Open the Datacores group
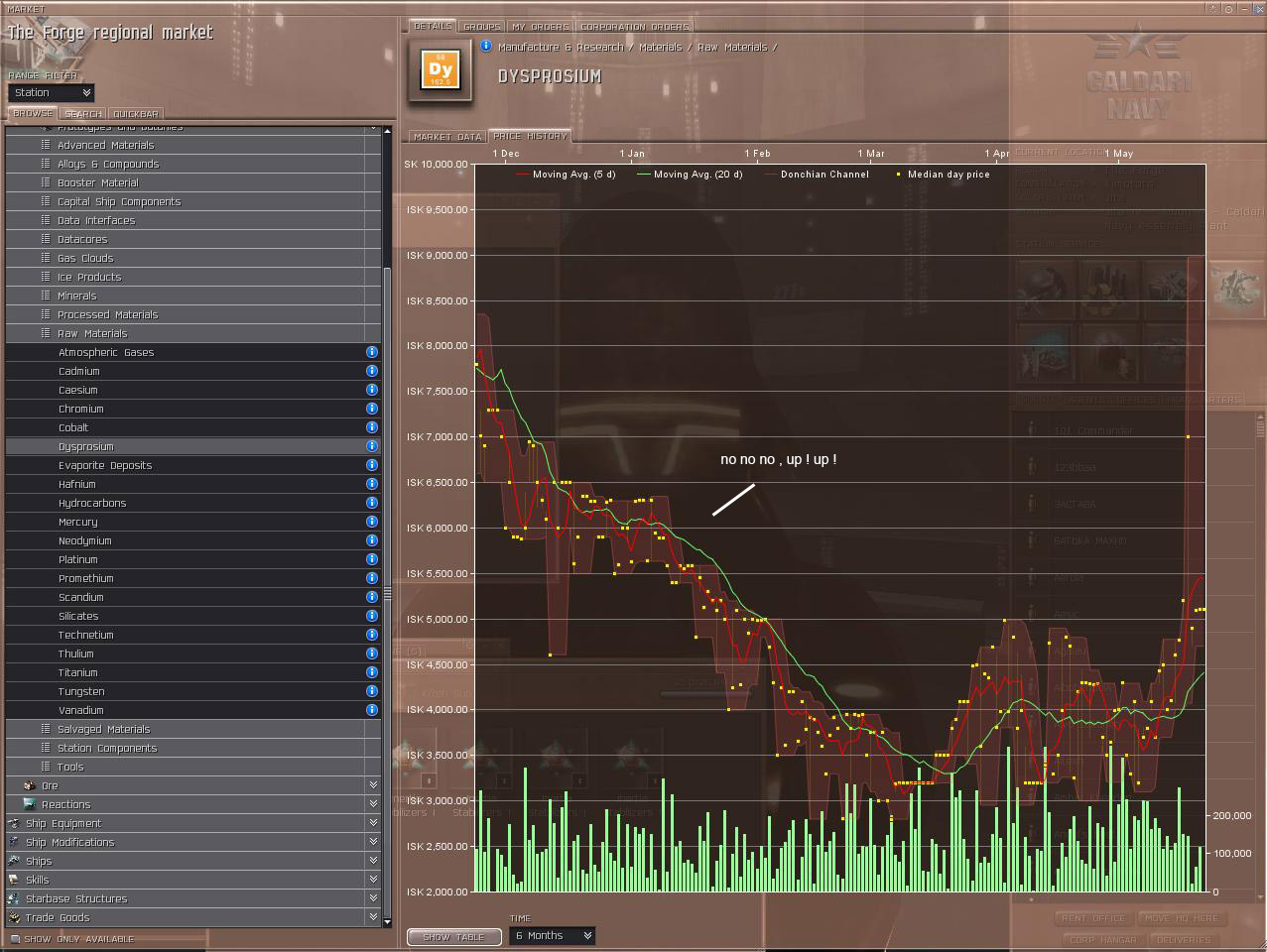This screenshot has height=952, width=1267. [x=193, y=239]
